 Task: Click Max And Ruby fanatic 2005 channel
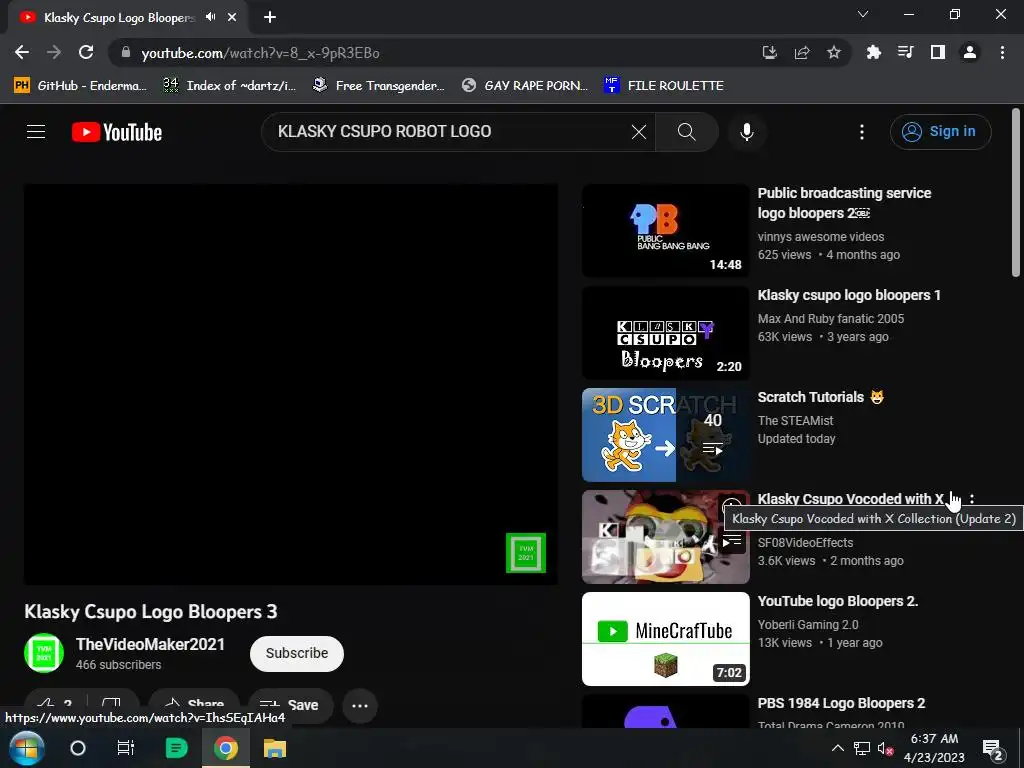(x=831, y=319)
